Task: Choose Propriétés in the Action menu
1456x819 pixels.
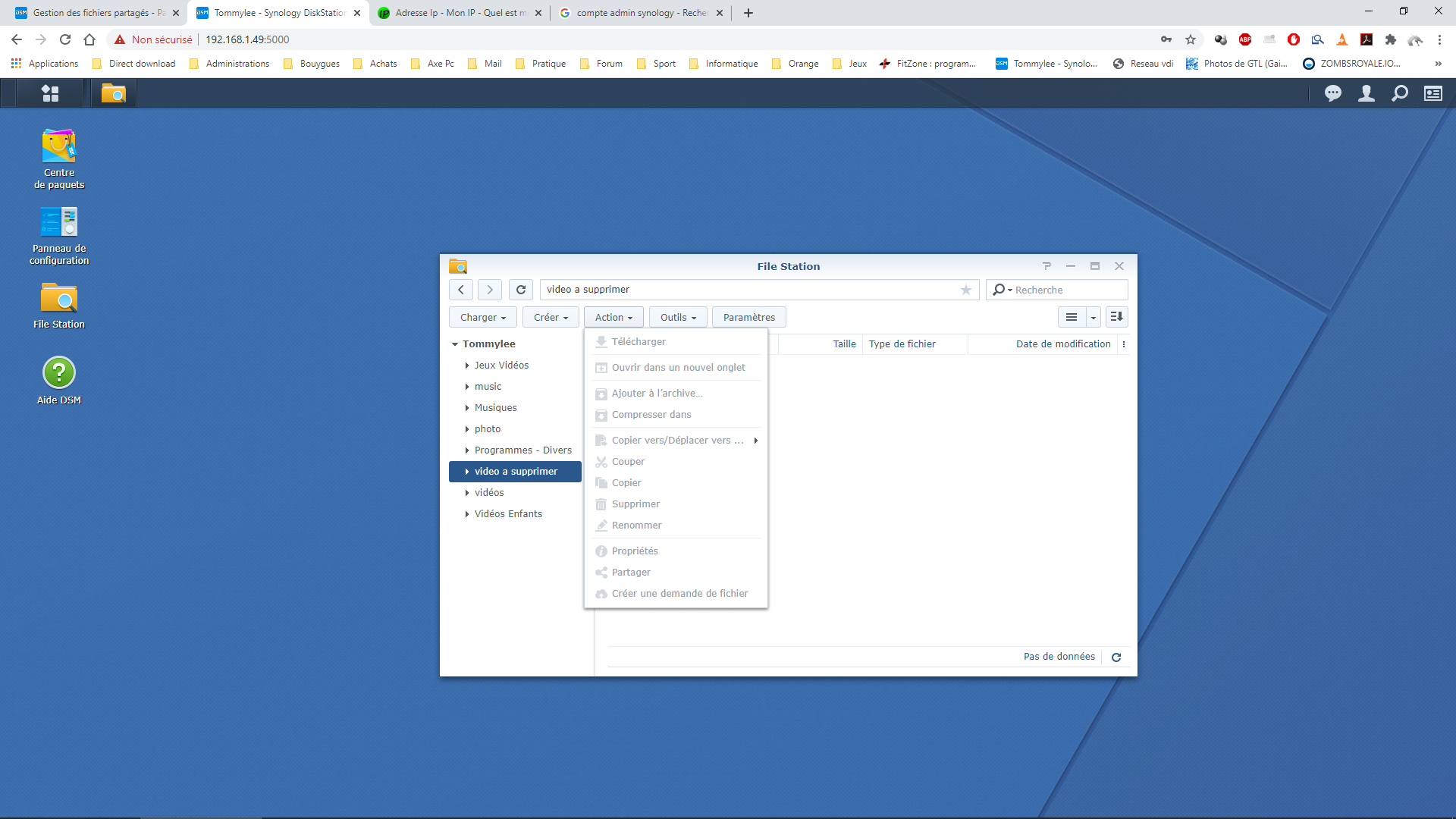Action: [676, 551]
